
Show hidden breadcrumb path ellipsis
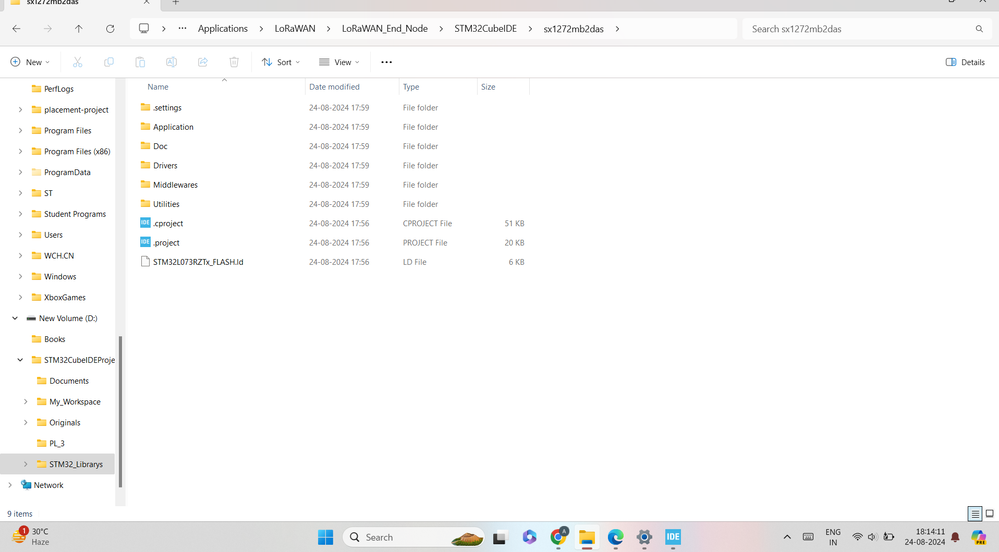[182, 29]
